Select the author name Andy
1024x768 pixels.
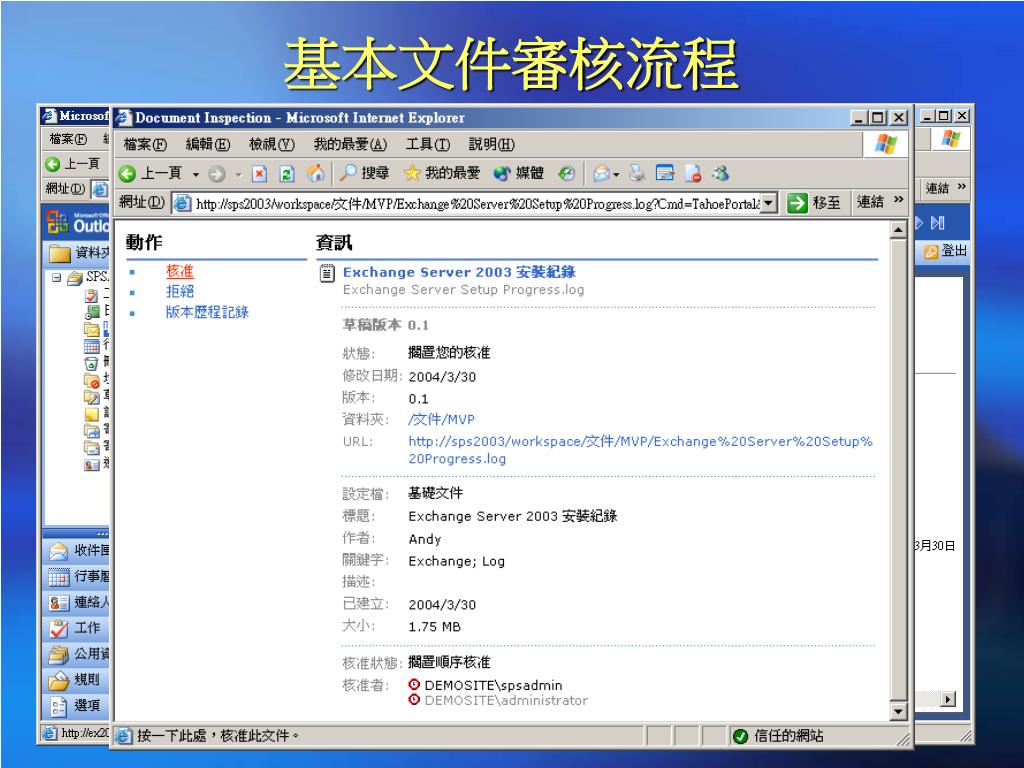tap(424, 539)
